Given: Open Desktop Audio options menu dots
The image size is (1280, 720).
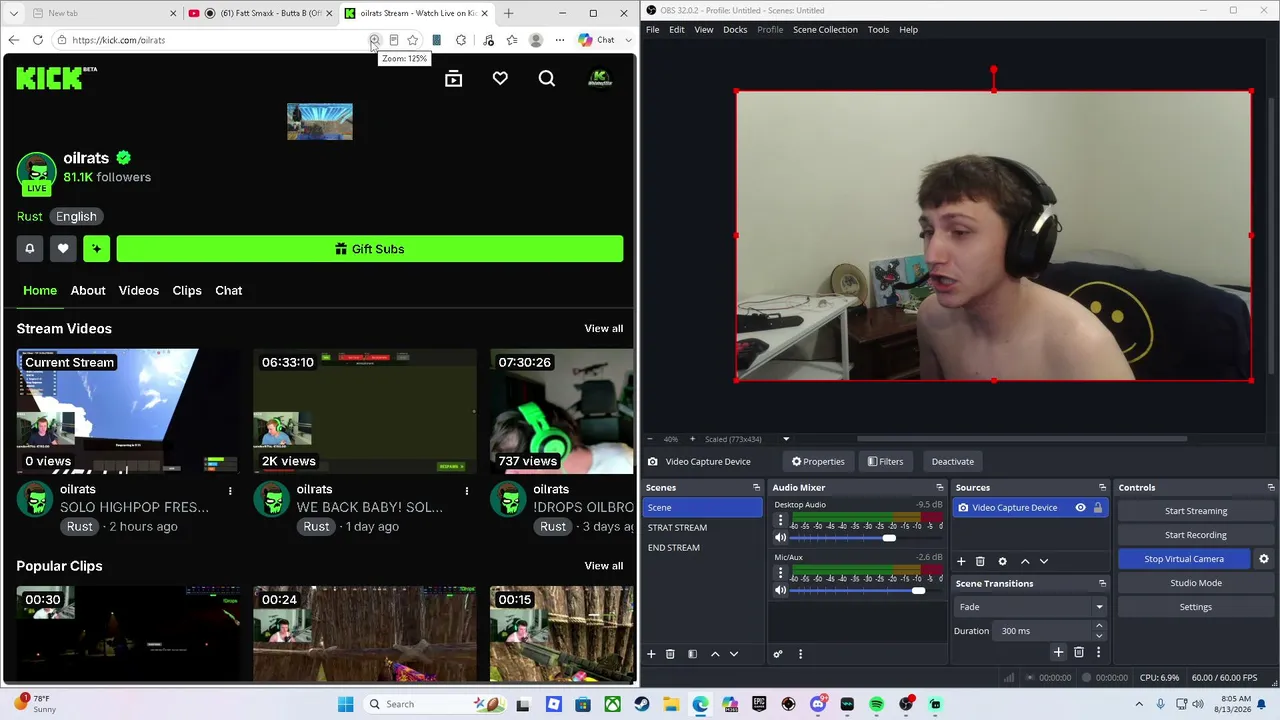Looking at the screenshot, I should [780, 520].
